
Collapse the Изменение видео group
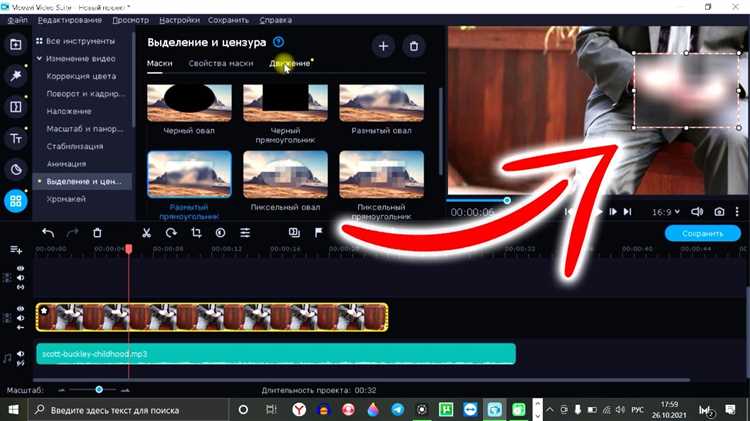[x=39, y=58]
